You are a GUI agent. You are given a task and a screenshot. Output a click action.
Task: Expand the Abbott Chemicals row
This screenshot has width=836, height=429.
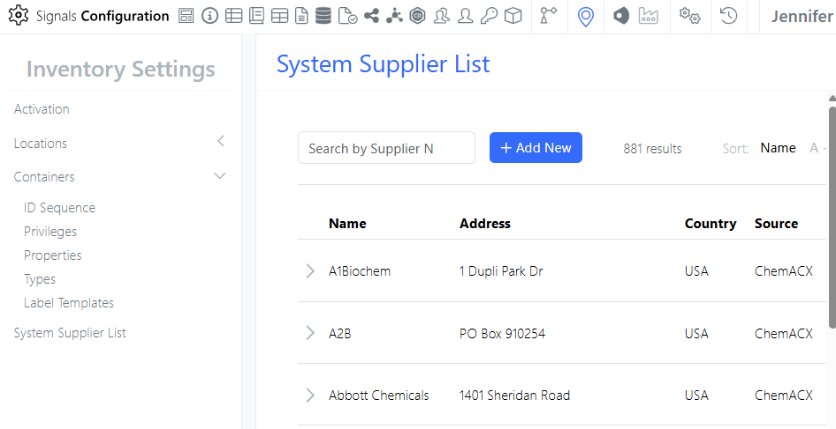pos(310,395)
